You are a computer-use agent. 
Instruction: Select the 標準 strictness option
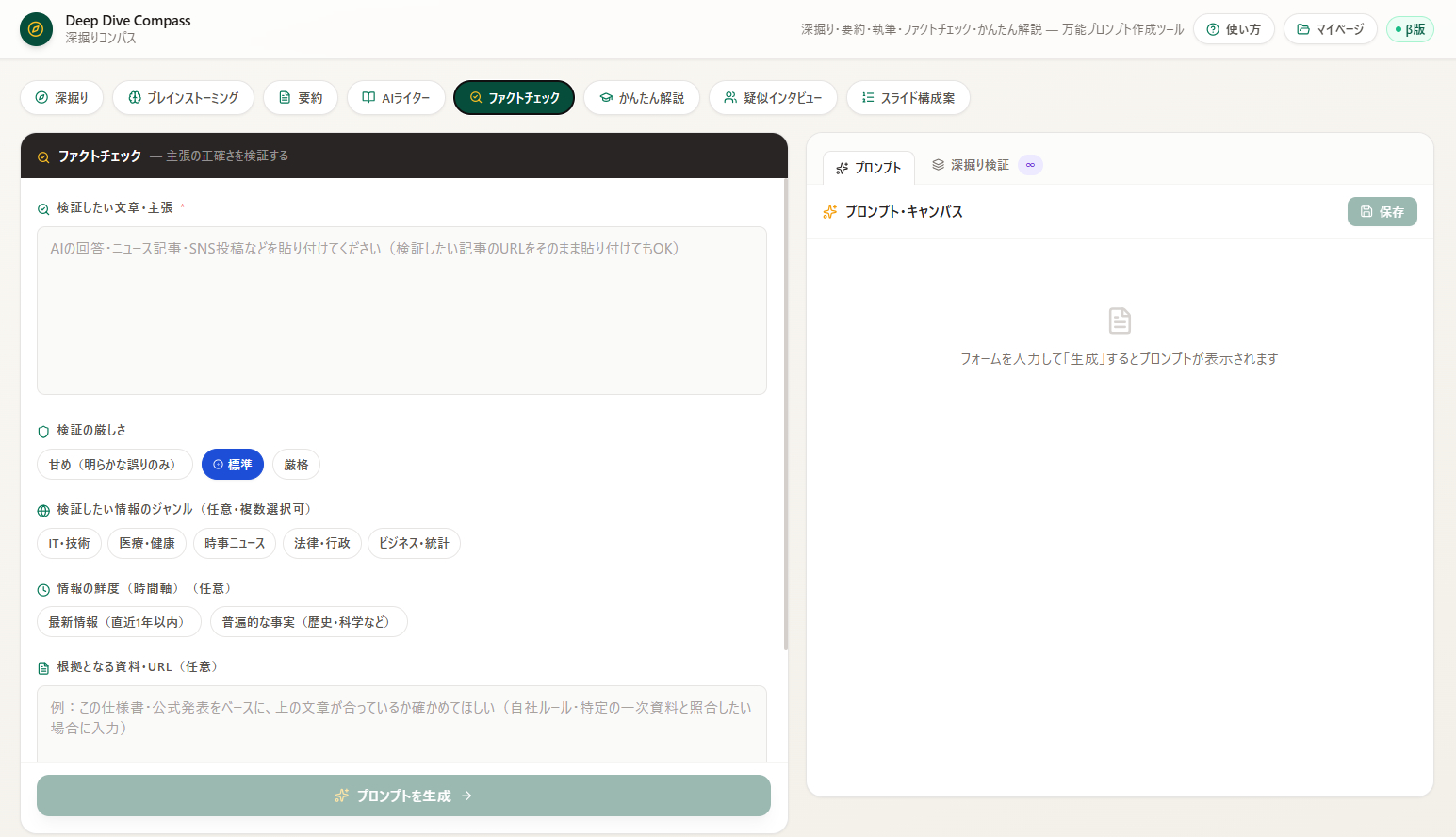click(232, 465)
